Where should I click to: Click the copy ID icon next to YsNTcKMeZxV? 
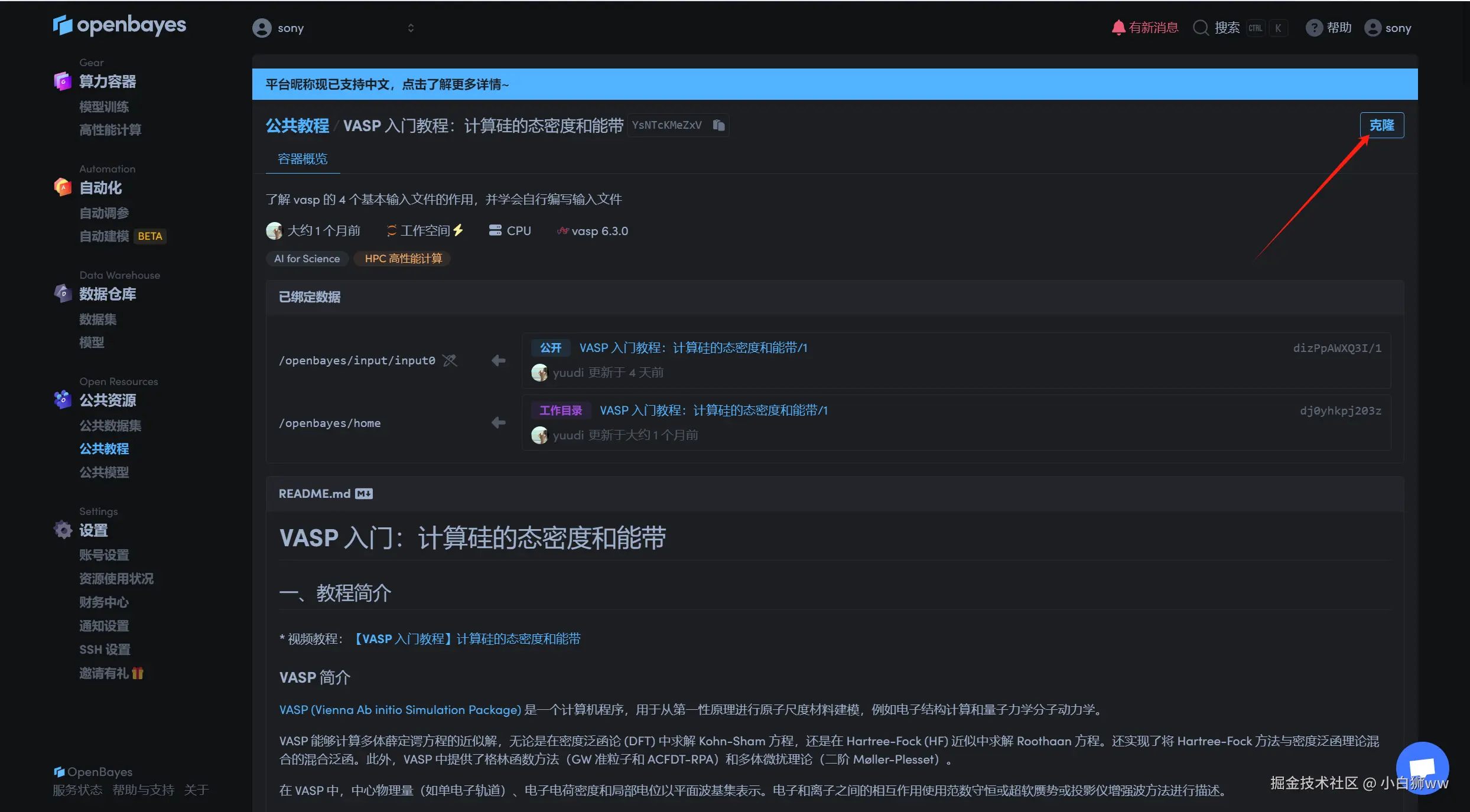click(718, 125)
